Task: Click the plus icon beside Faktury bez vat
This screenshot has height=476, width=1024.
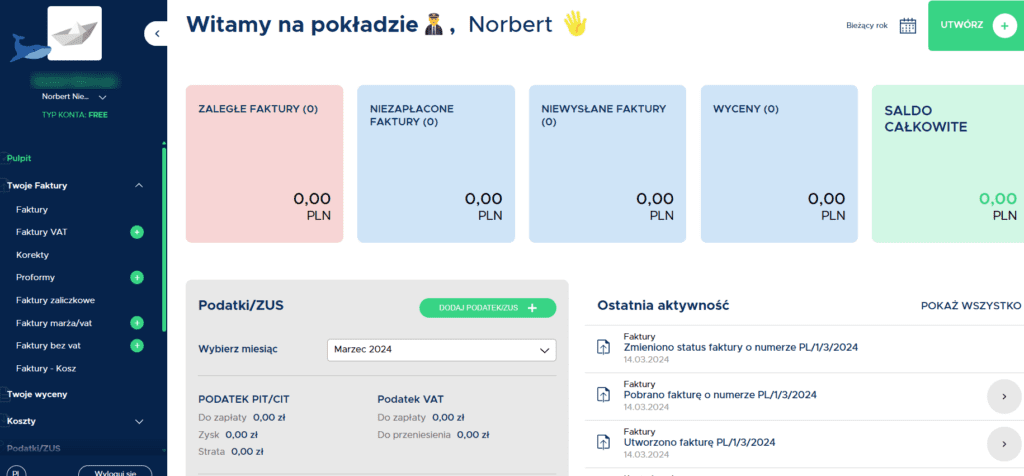Action: [137, 346]
